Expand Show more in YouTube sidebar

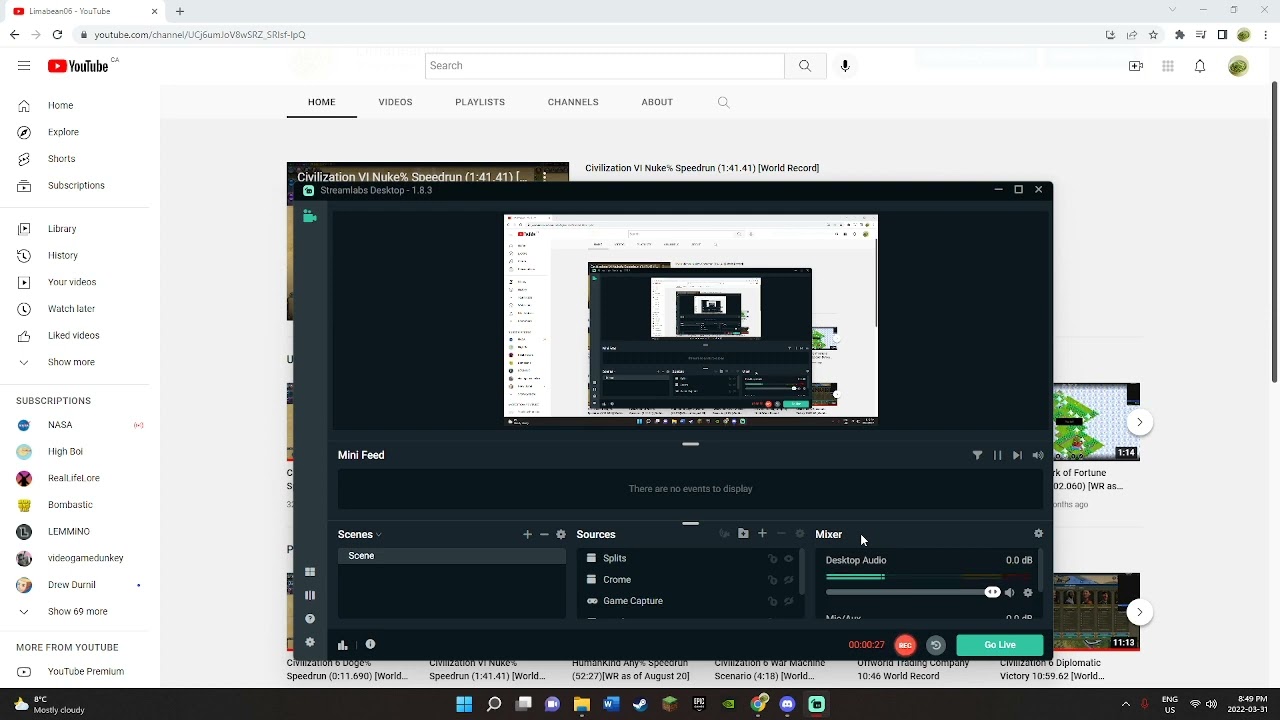(x=75, y=362)
